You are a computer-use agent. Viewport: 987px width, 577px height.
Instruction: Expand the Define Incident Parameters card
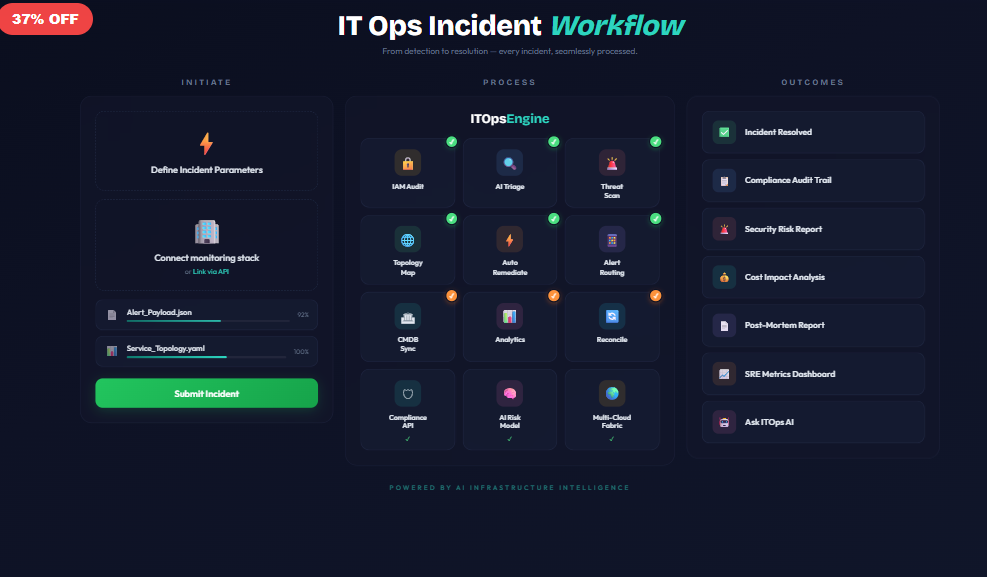206,151
